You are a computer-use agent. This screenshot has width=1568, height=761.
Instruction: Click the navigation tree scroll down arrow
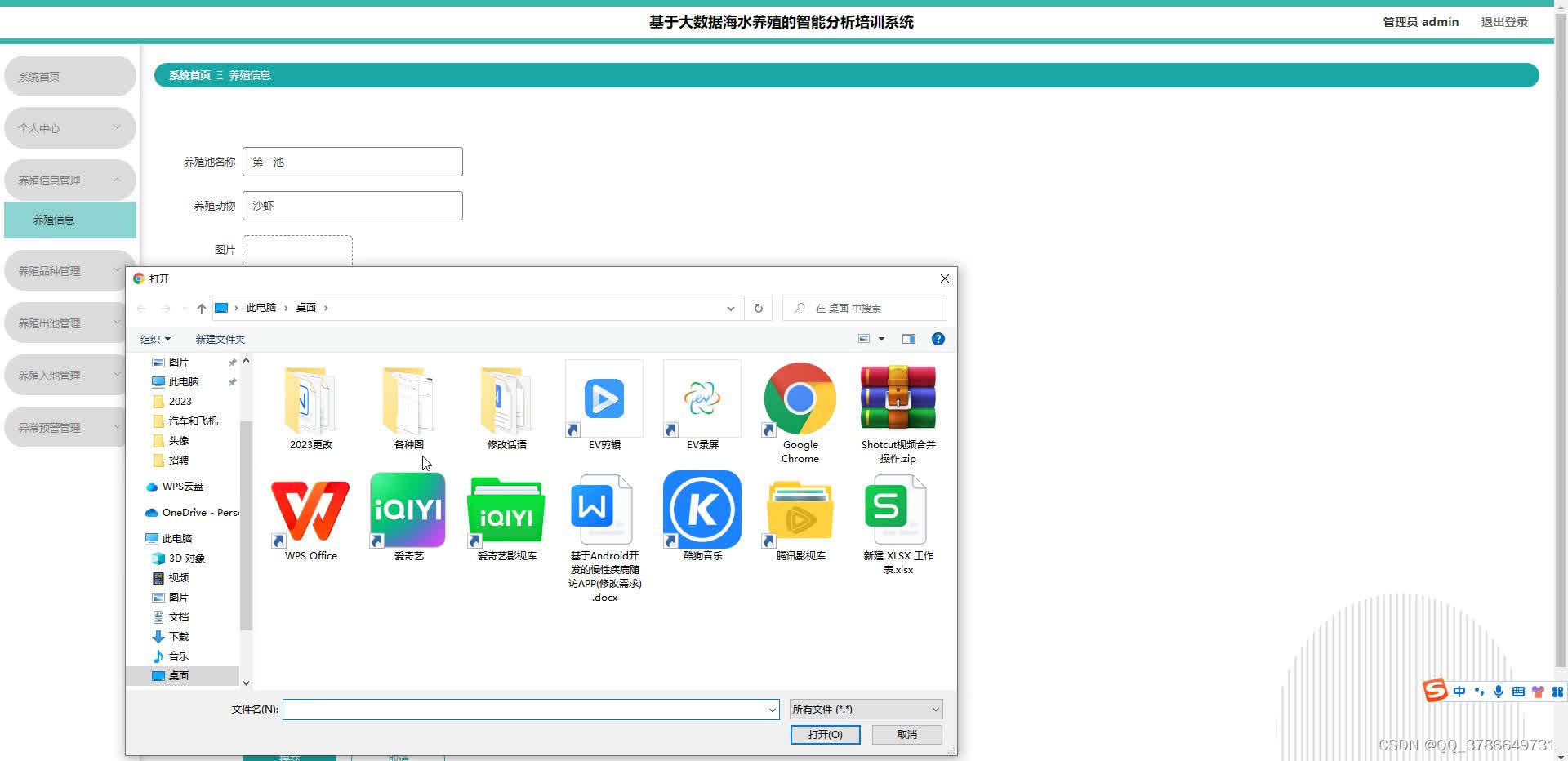coord(246,683)
